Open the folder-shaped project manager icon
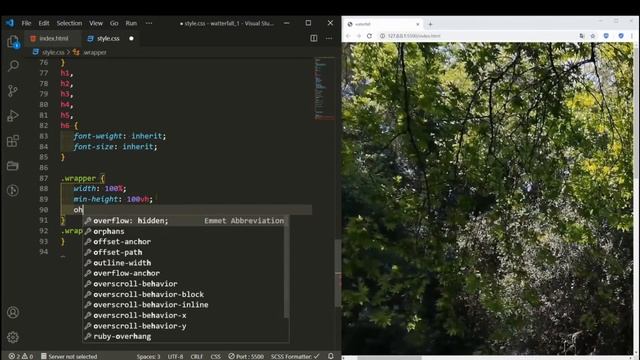Screen dimensions: 640x360 point(13,166)
